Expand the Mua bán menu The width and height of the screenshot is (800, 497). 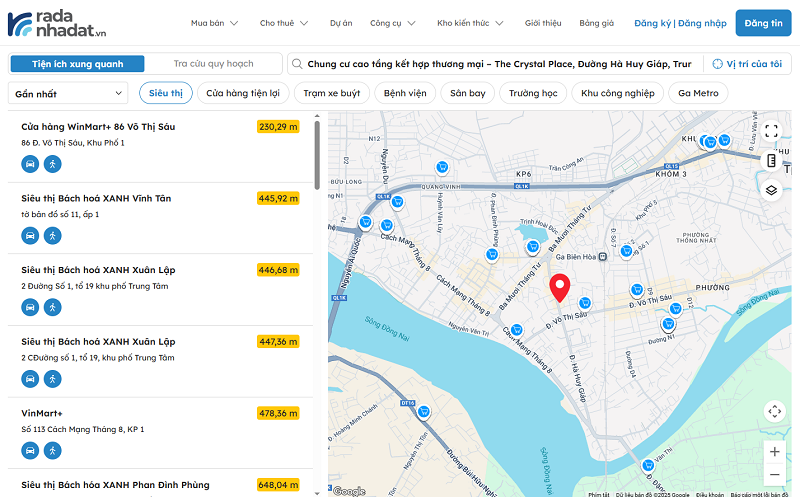[215, 22]
